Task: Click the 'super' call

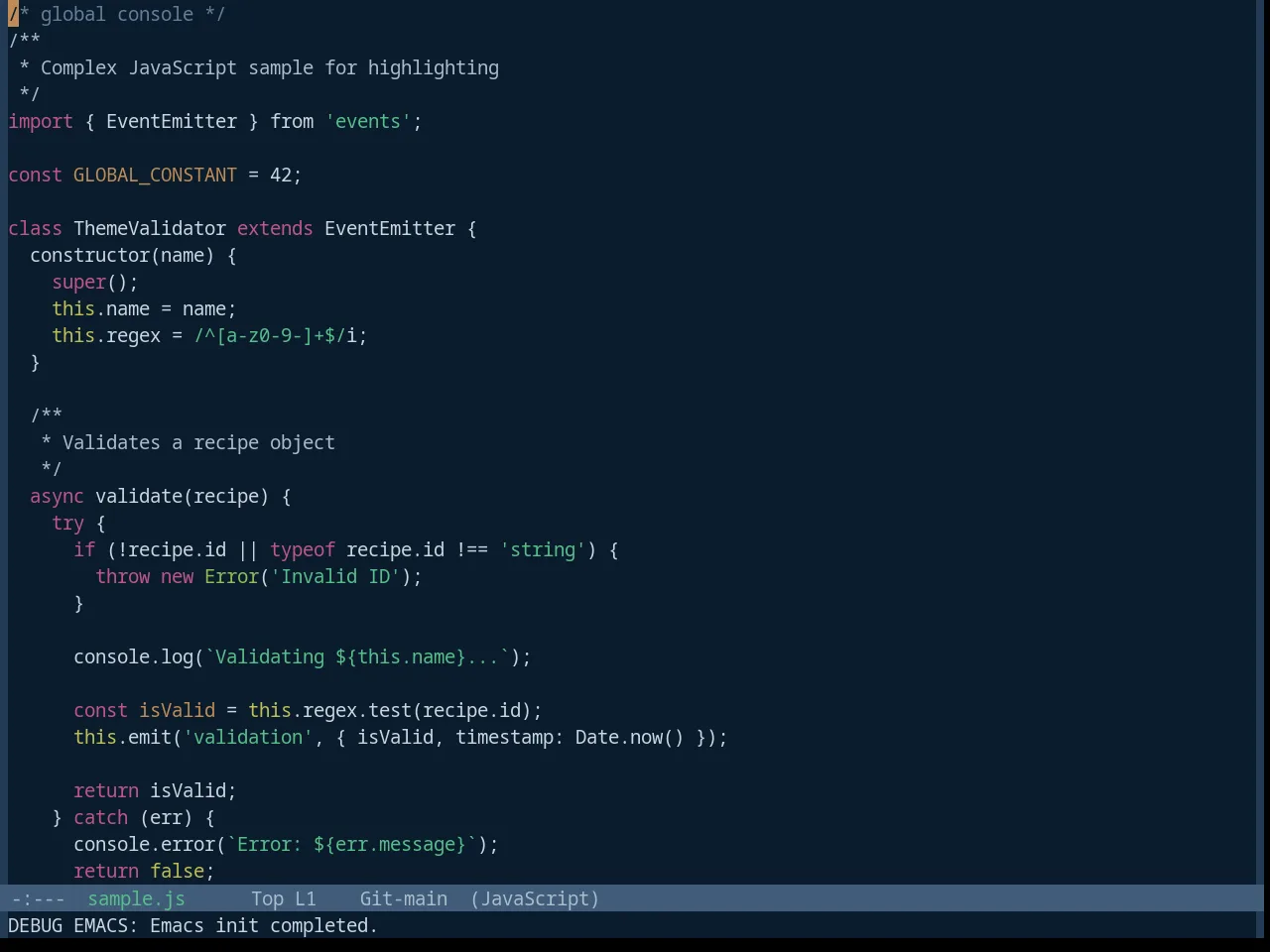Action: click(78, 282)
